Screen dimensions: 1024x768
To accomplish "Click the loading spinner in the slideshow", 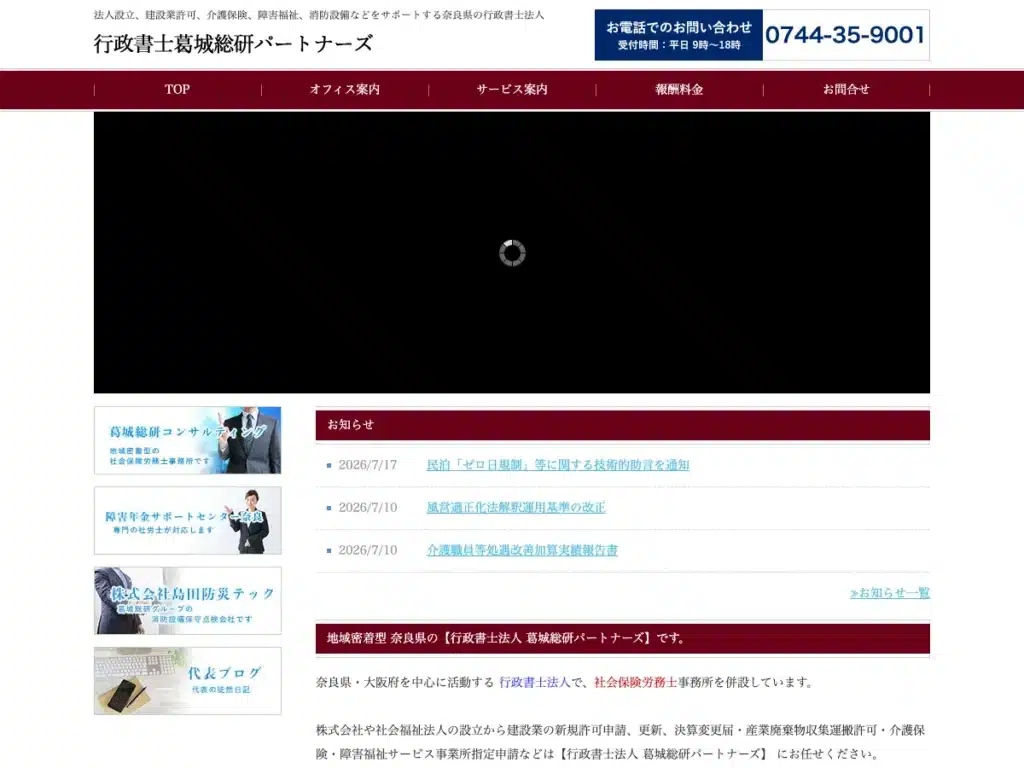I will coord(512,253).
